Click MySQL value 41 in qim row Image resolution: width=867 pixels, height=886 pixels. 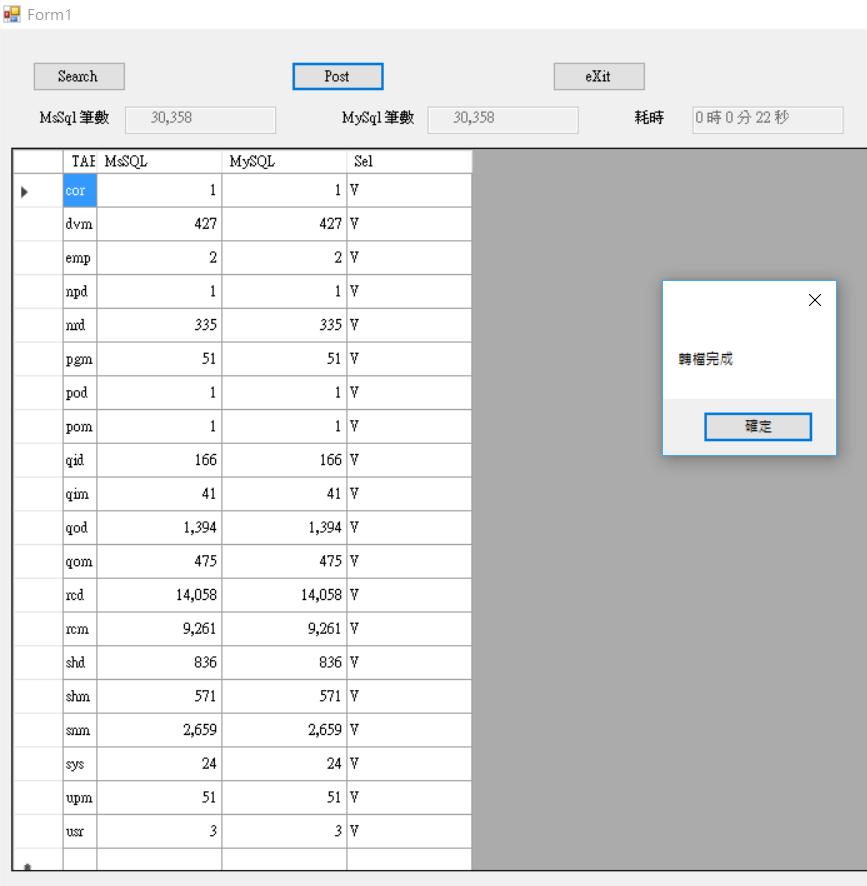click(284, 494)
